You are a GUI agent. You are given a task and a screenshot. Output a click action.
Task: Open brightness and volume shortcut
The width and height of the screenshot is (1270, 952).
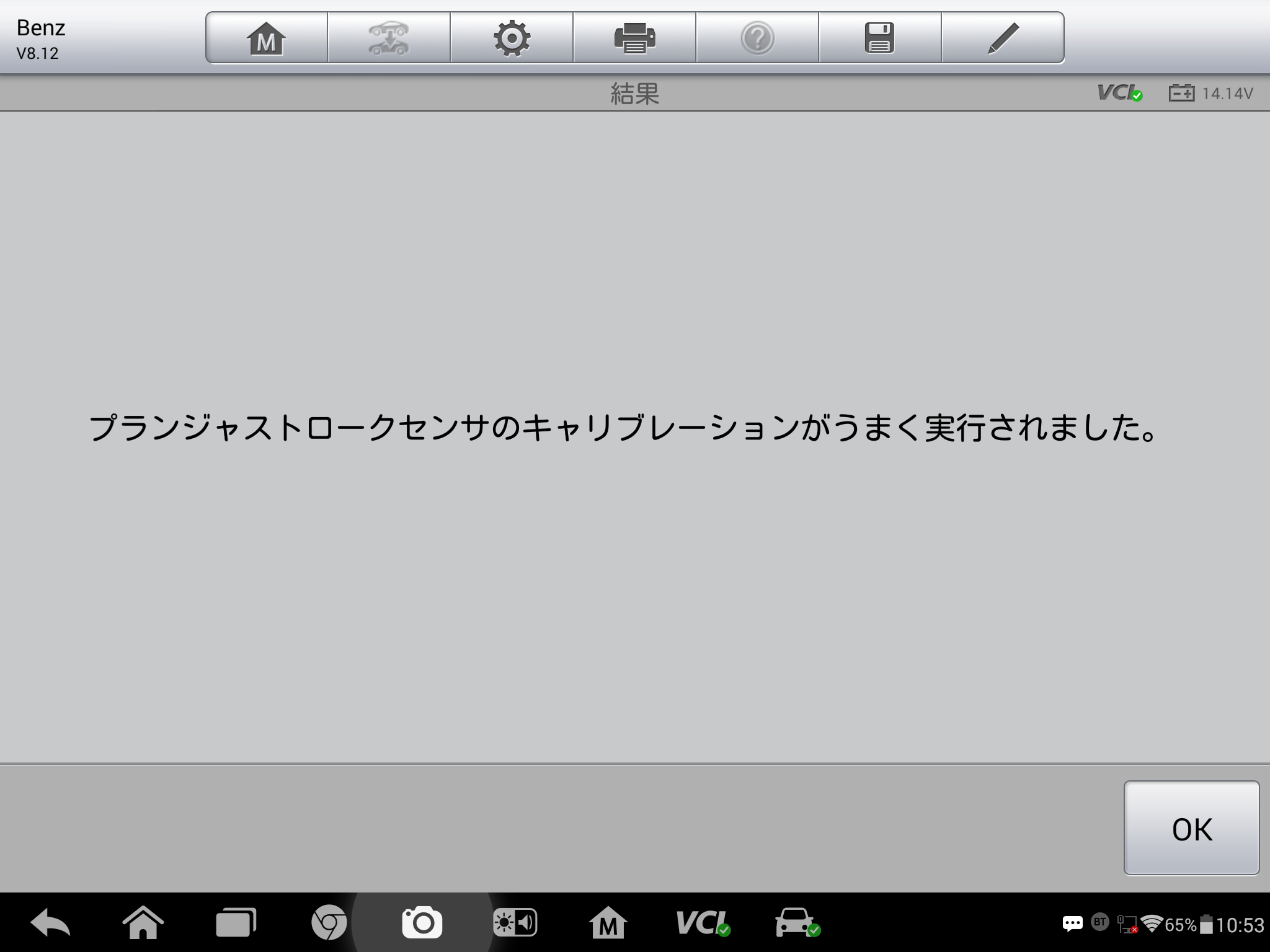(515, 923)
